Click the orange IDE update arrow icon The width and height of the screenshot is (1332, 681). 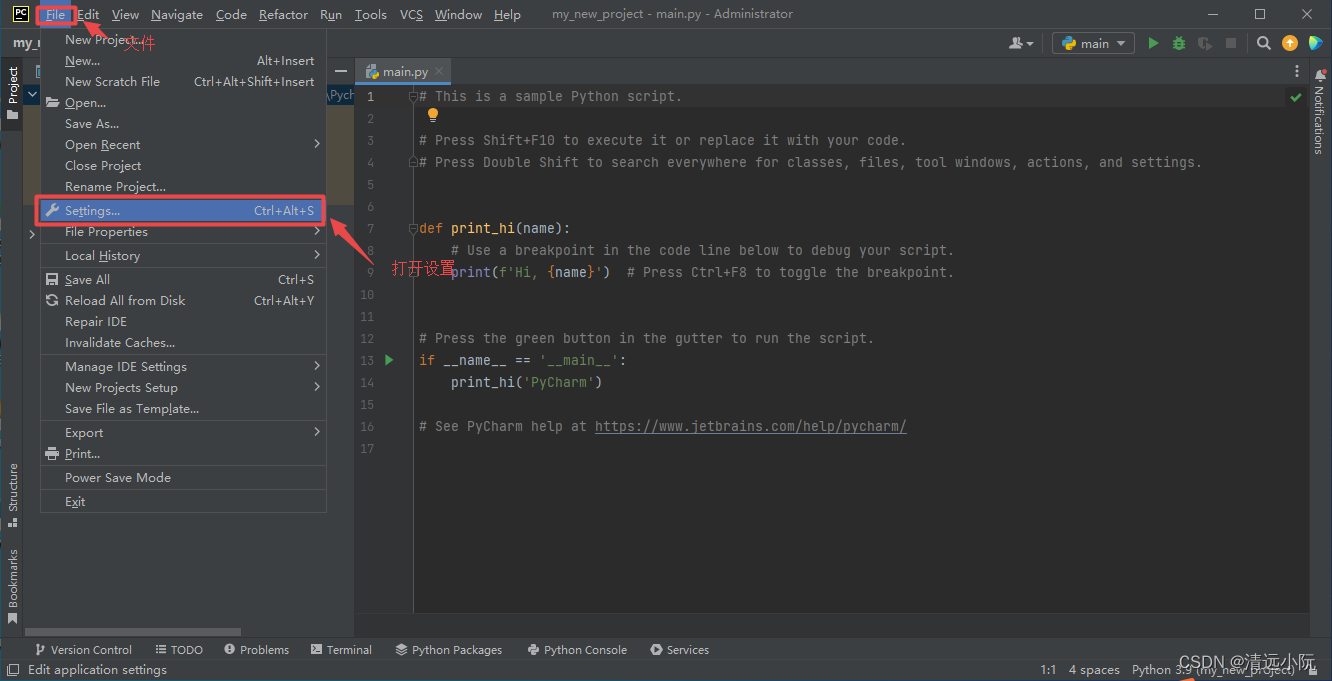1290,43
